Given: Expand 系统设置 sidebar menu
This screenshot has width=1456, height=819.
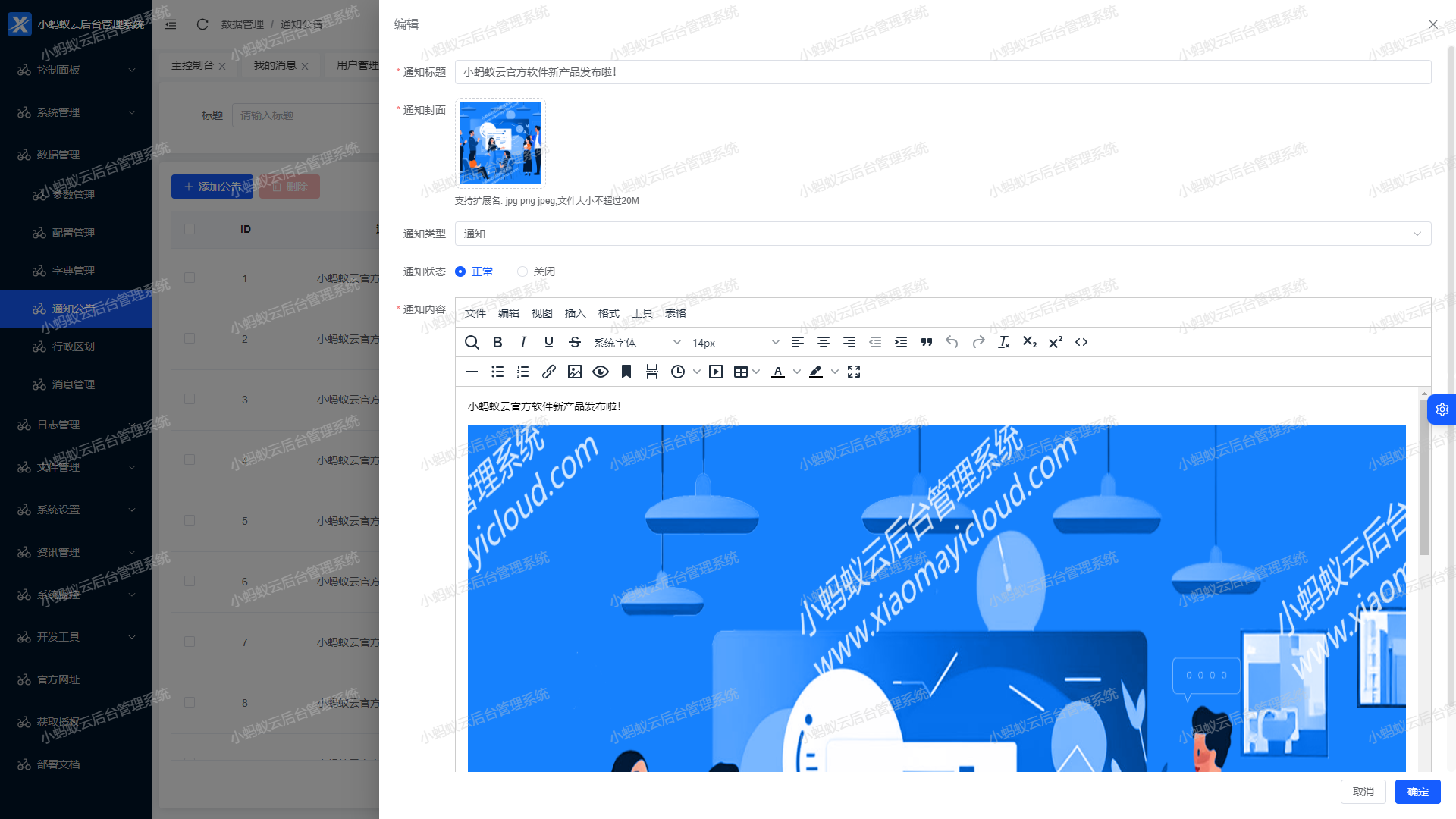Looking at the screenshot, I should coord(76,510).
